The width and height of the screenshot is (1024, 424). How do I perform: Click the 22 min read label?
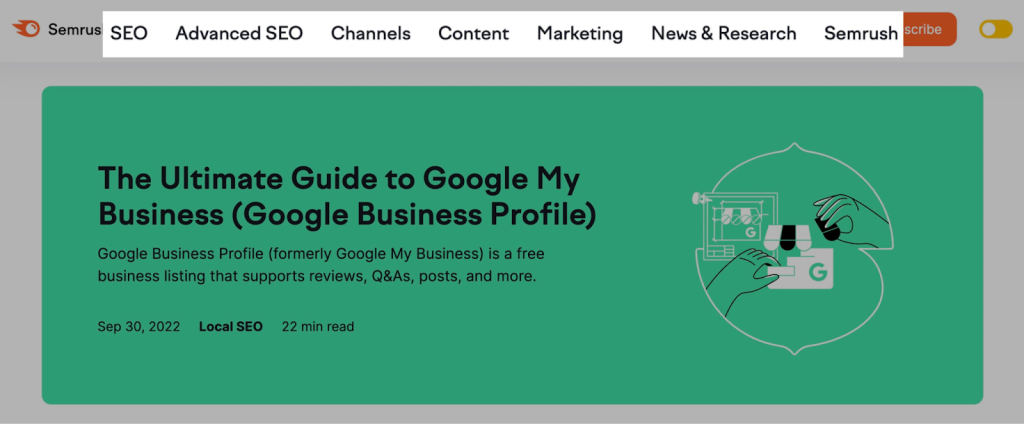[x=318, y=326]
